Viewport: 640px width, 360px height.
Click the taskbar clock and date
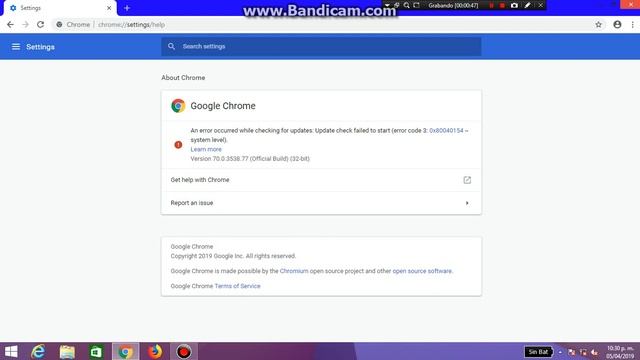click(x=620, y=352)
